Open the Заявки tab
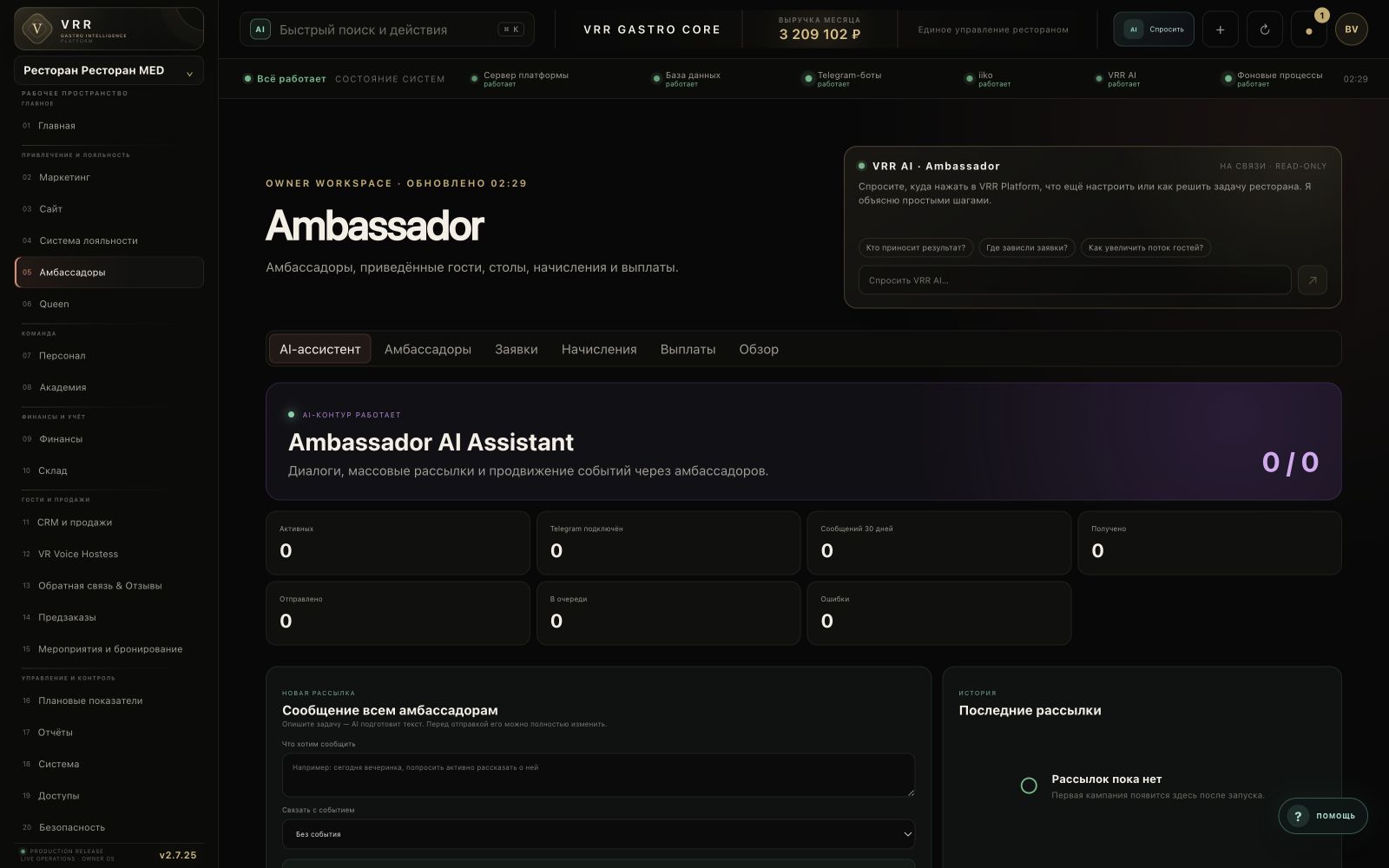 (516, 349)
